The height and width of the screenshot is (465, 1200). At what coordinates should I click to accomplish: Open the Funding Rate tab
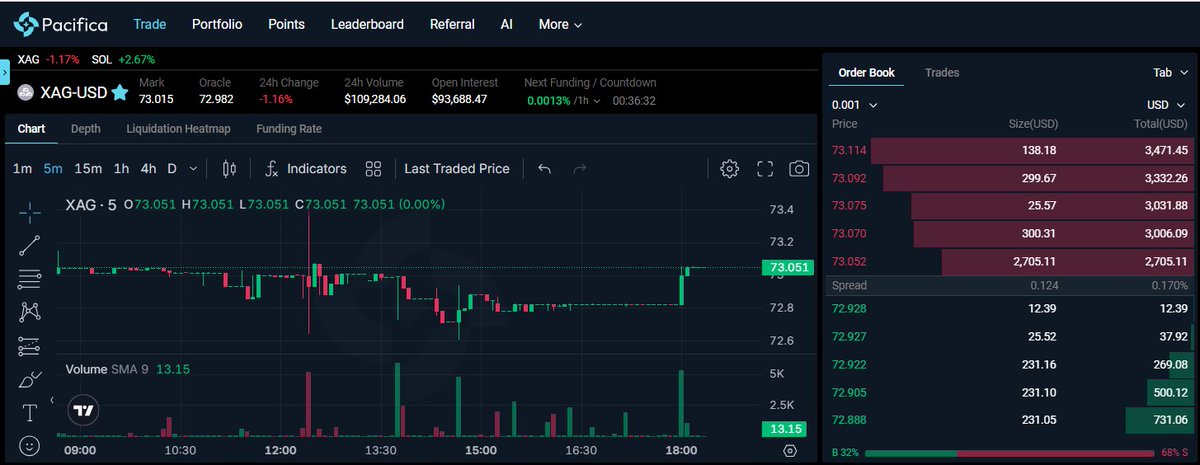click(289, 129)
